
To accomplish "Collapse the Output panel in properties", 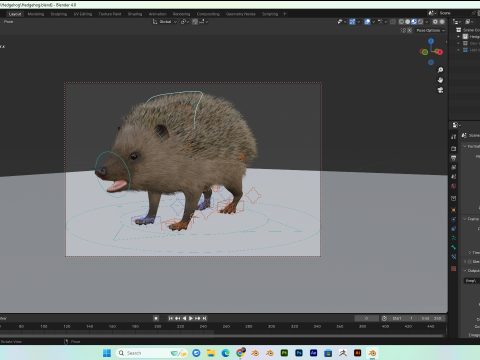I will coord(465,271).
